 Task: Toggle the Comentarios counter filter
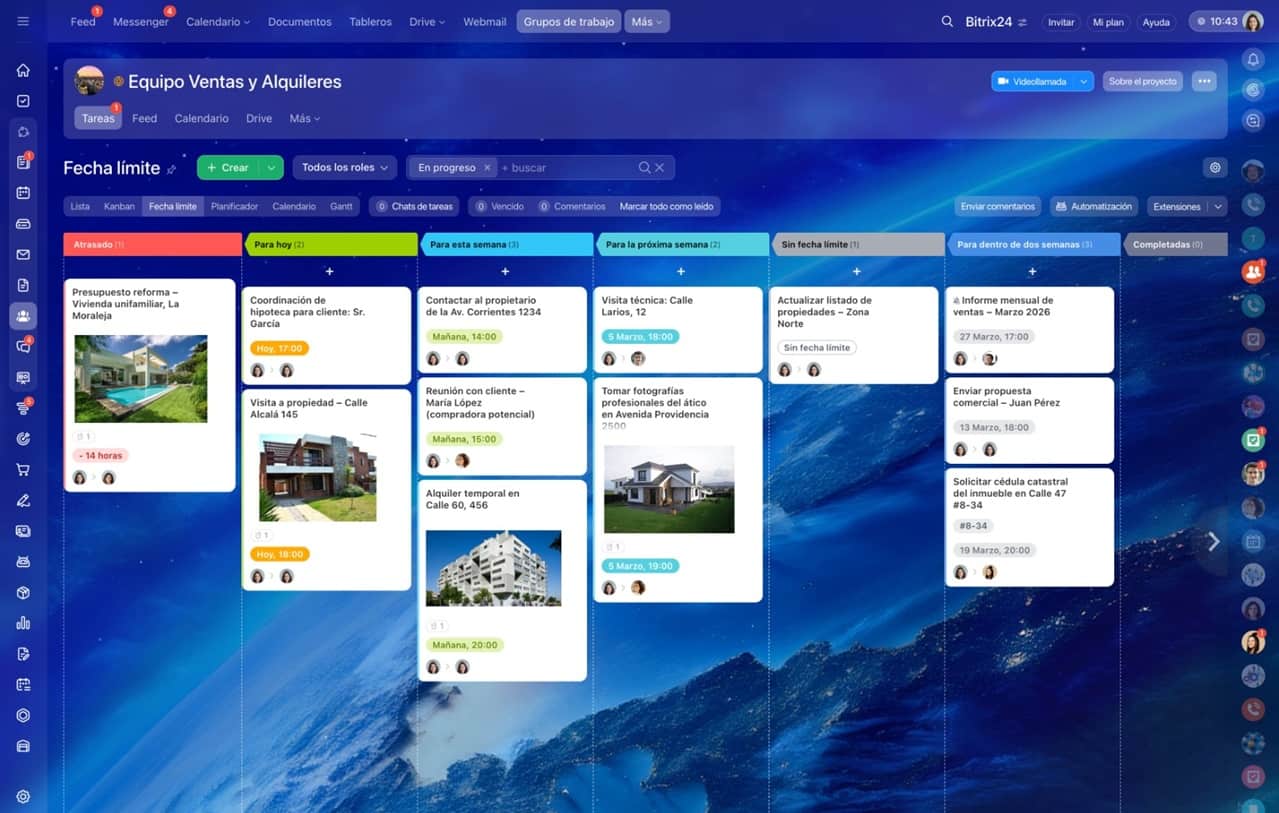(572, 206)
